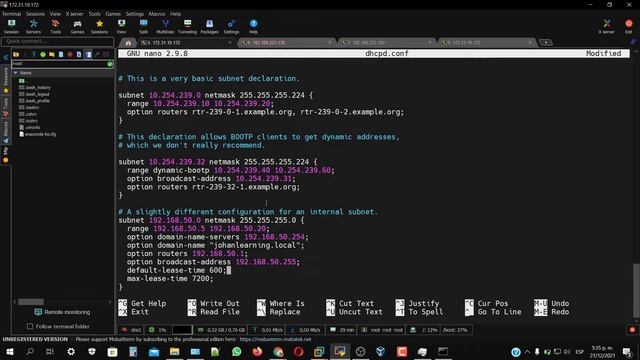The width and height of the screenshot is (640, 360).
Task: Click the X server icon
Action: click(x=607, y=27)
